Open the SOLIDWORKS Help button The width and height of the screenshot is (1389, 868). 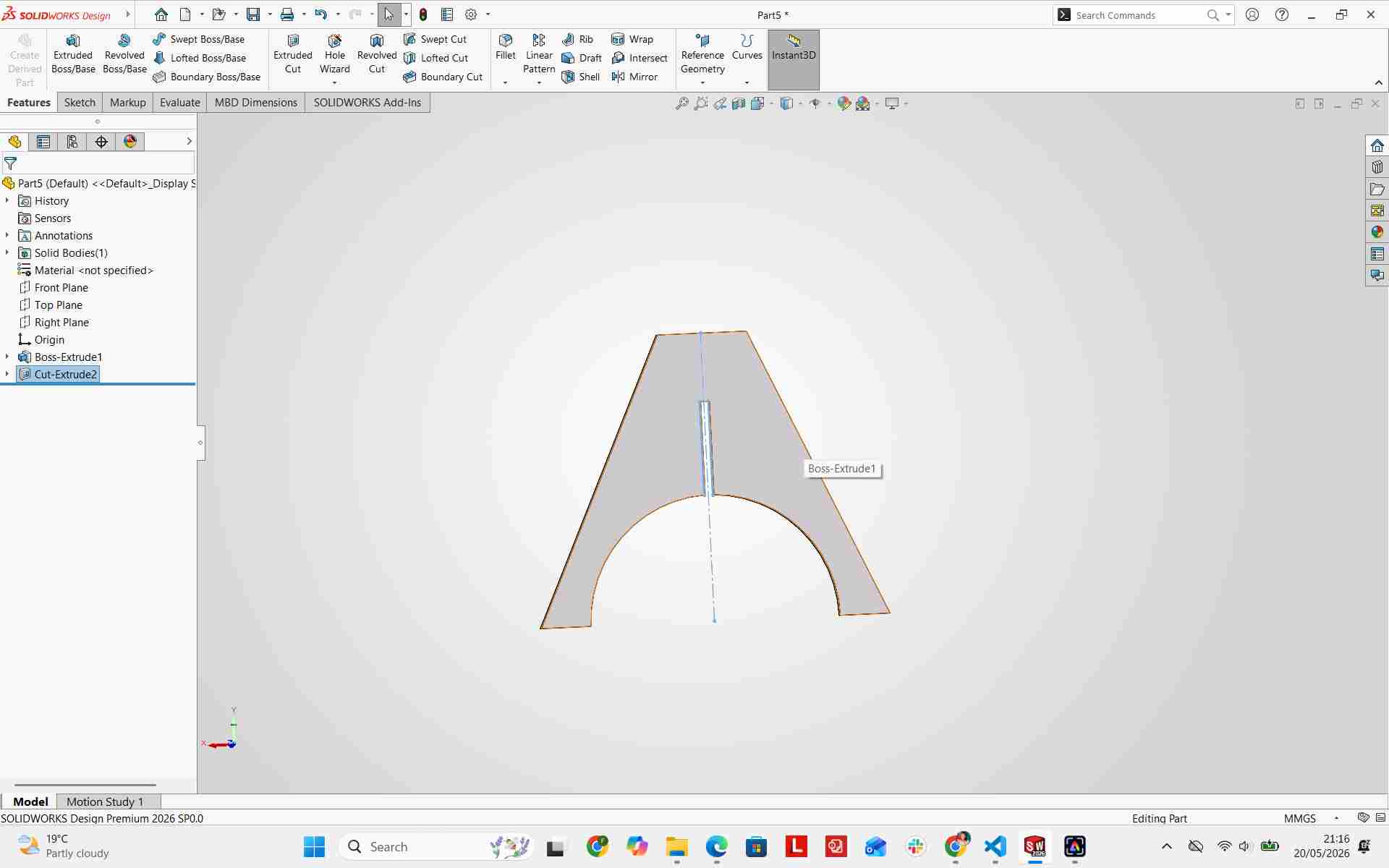pyautogui.click(x=1282, y=14)
